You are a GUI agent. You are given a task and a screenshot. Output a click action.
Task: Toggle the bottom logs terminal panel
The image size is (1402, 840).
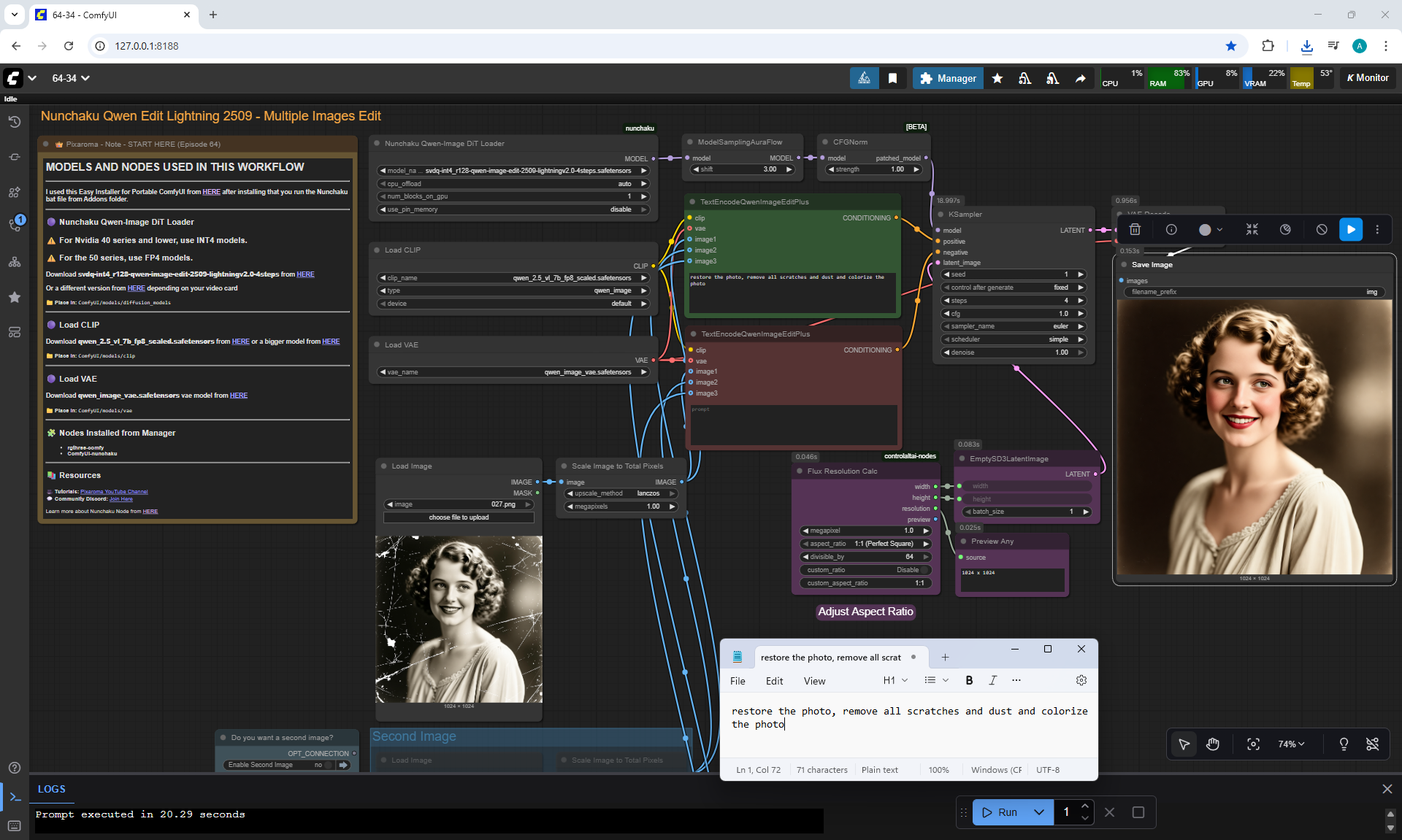click(15, 796)
